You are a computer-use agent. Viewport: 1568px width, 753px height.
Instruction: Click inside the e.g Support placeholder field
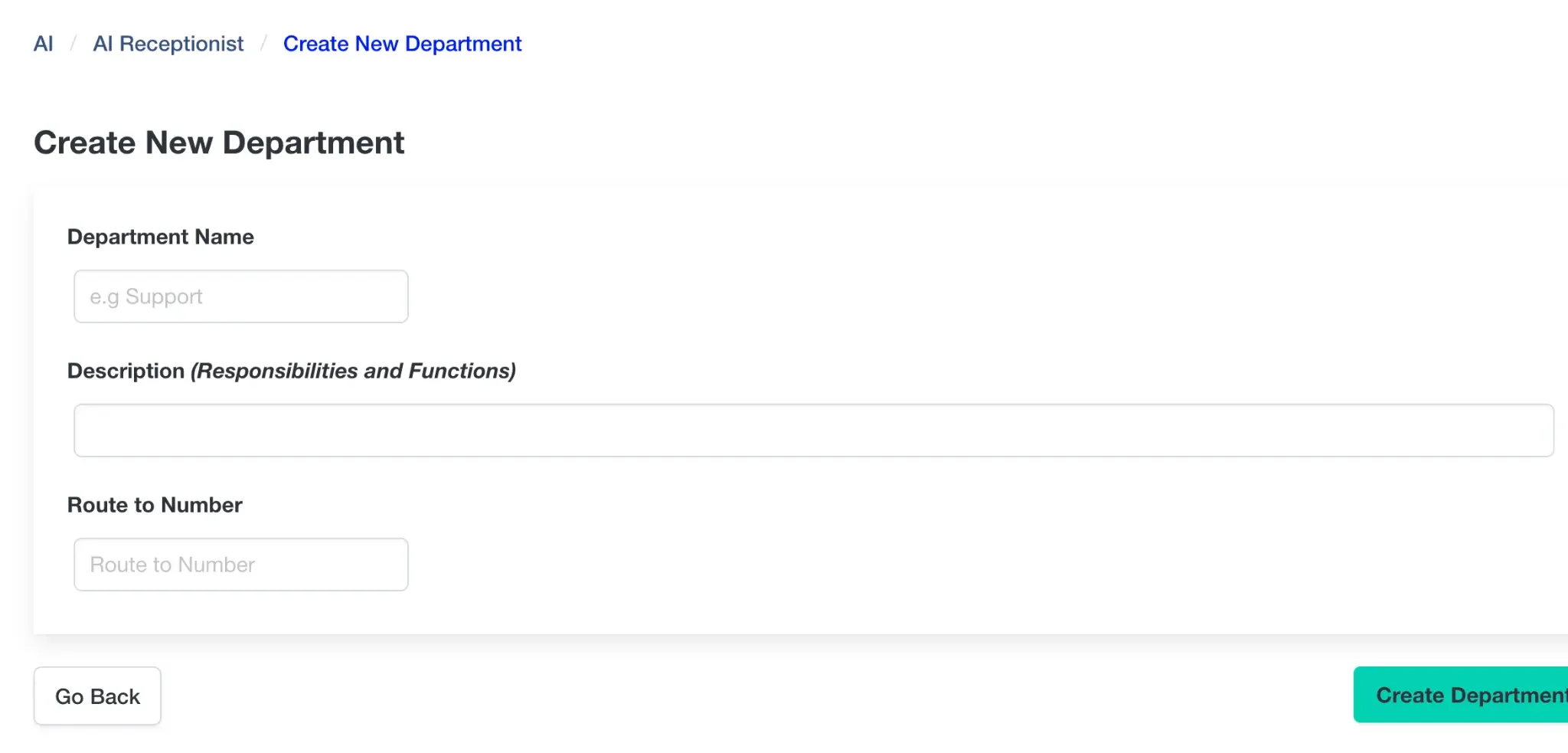[240, 296]
